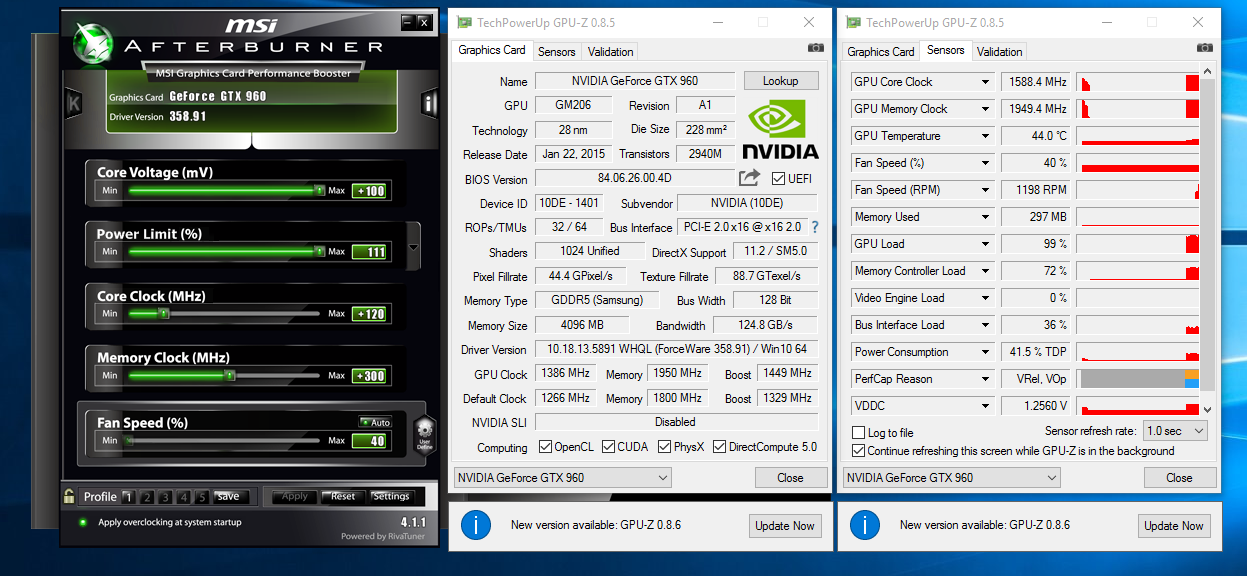
Task: Open Validation tab in left GPU-Z window
Action: (611, 52)
